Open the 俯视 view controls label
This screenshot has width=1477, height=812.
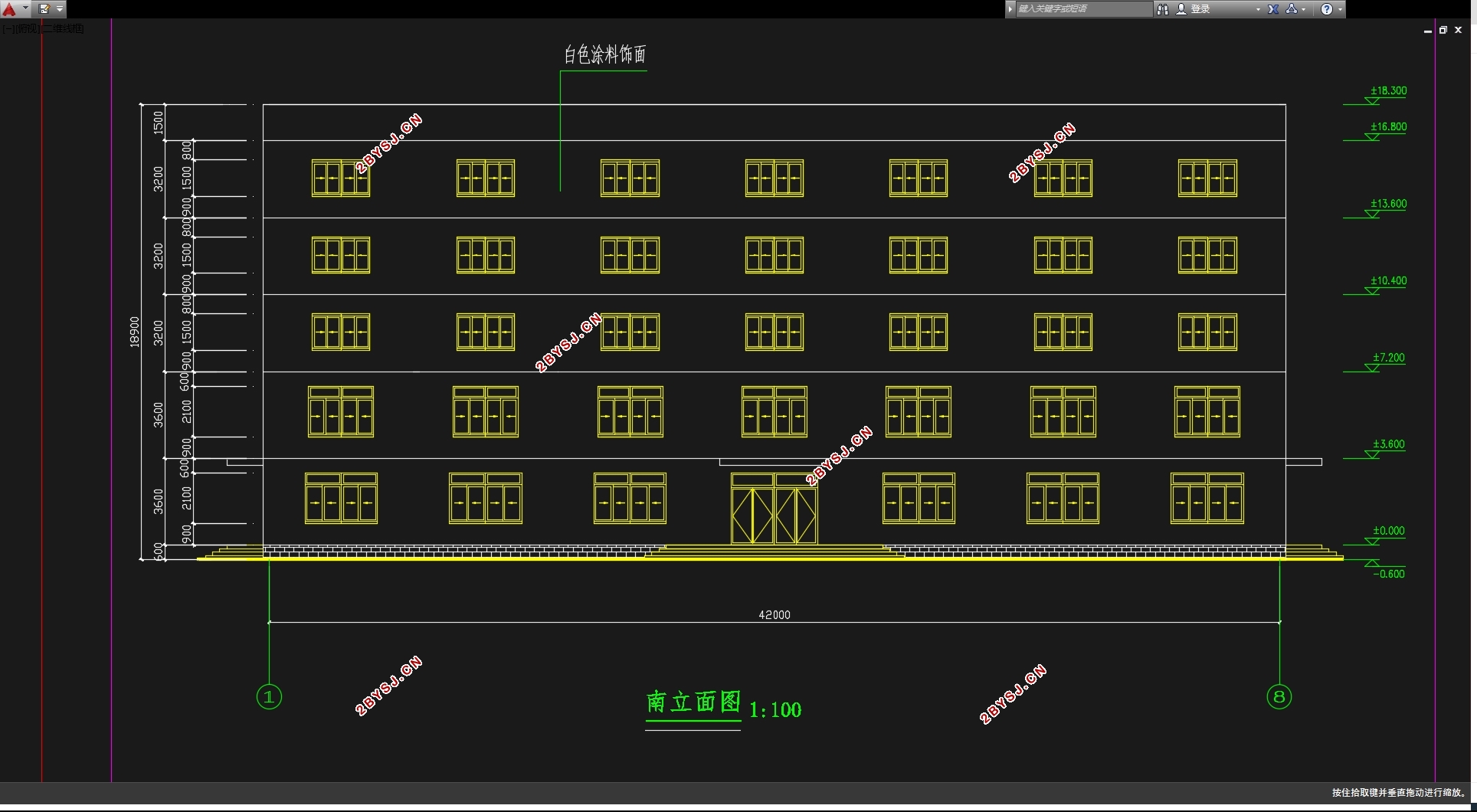28,28
